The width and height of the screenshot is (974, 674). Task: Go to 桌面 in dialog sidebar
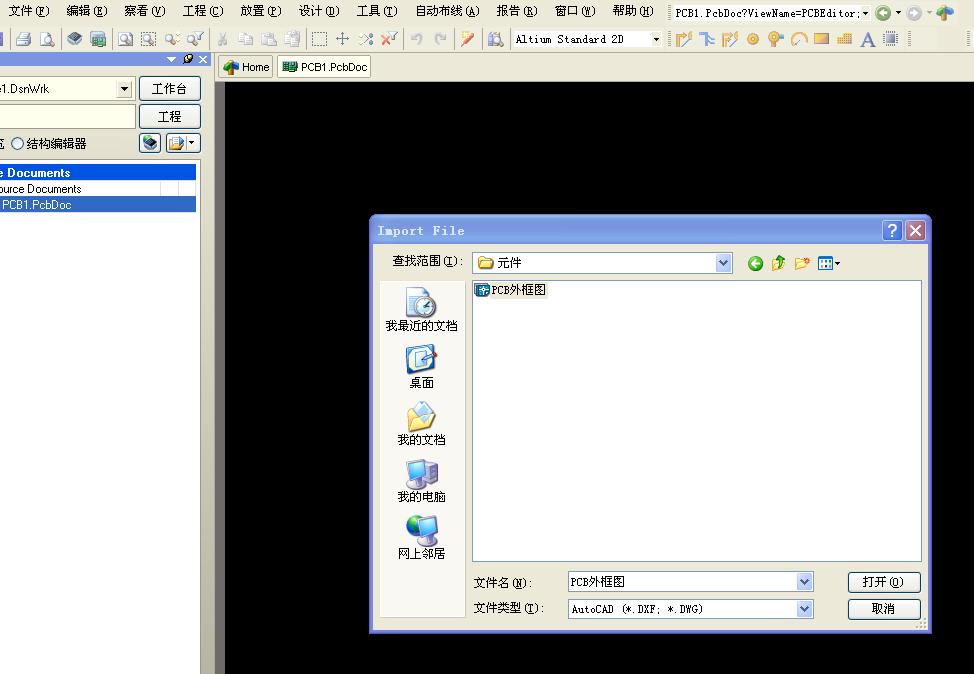tap(421, 367)
